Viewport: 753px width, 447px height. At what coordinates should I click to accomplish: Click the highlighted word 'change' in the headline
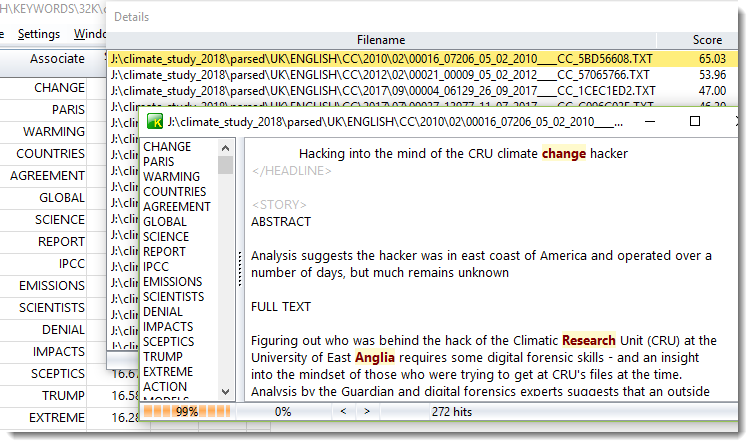coord(564,154)
